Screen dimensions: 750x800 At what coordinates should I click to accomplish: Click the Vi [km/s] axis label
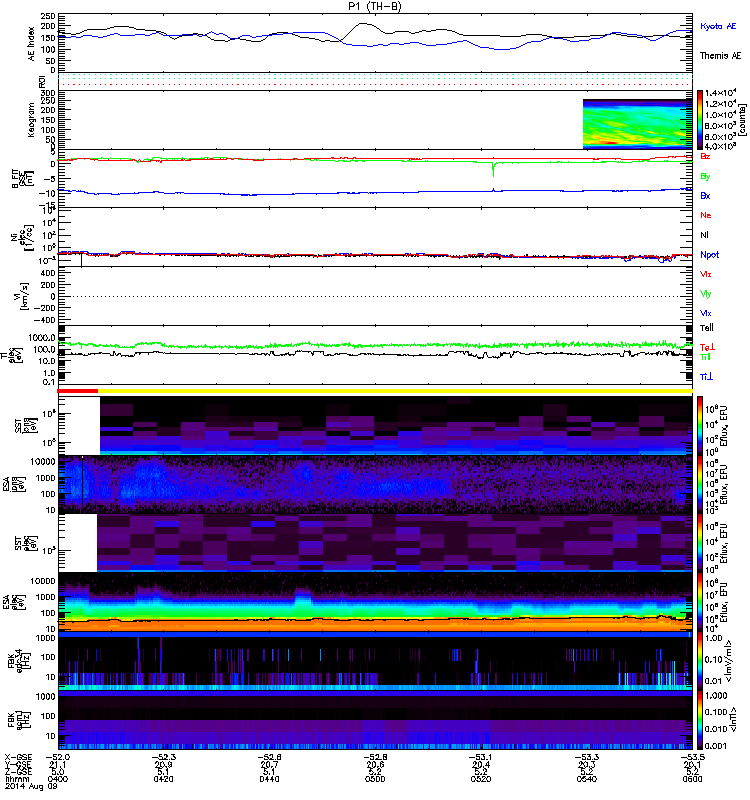click(x=23, y=296)
